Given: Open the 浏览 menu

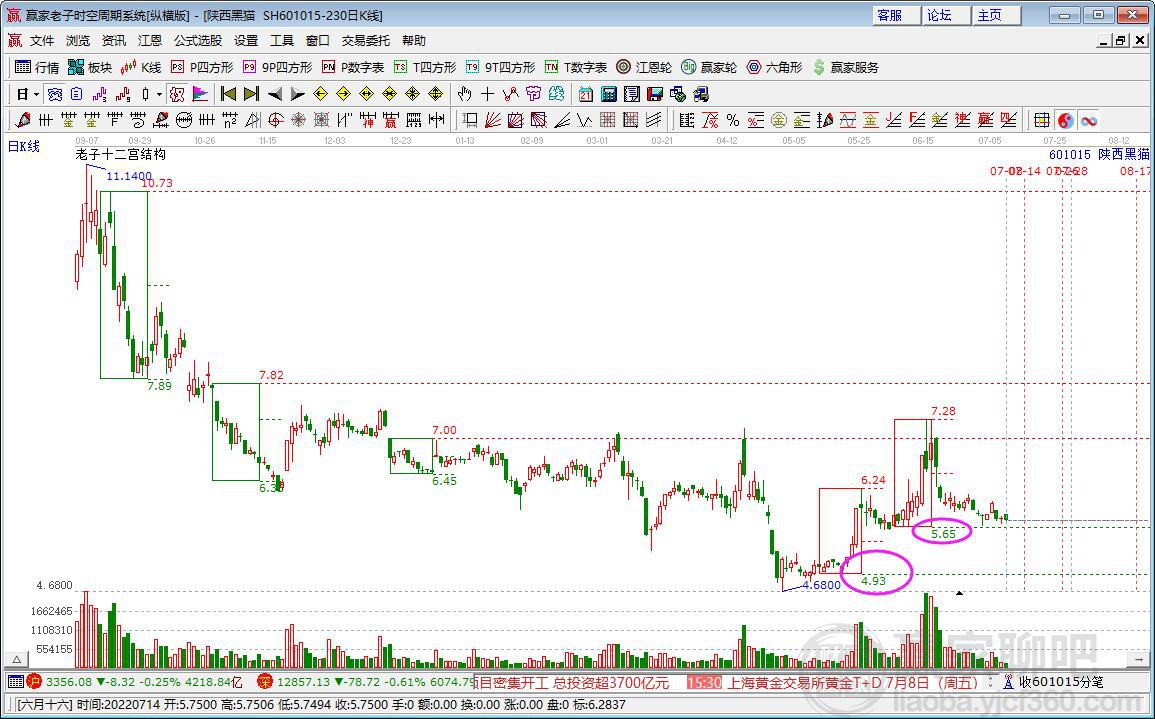Looking at the screenshot, I should pos(77,41).
